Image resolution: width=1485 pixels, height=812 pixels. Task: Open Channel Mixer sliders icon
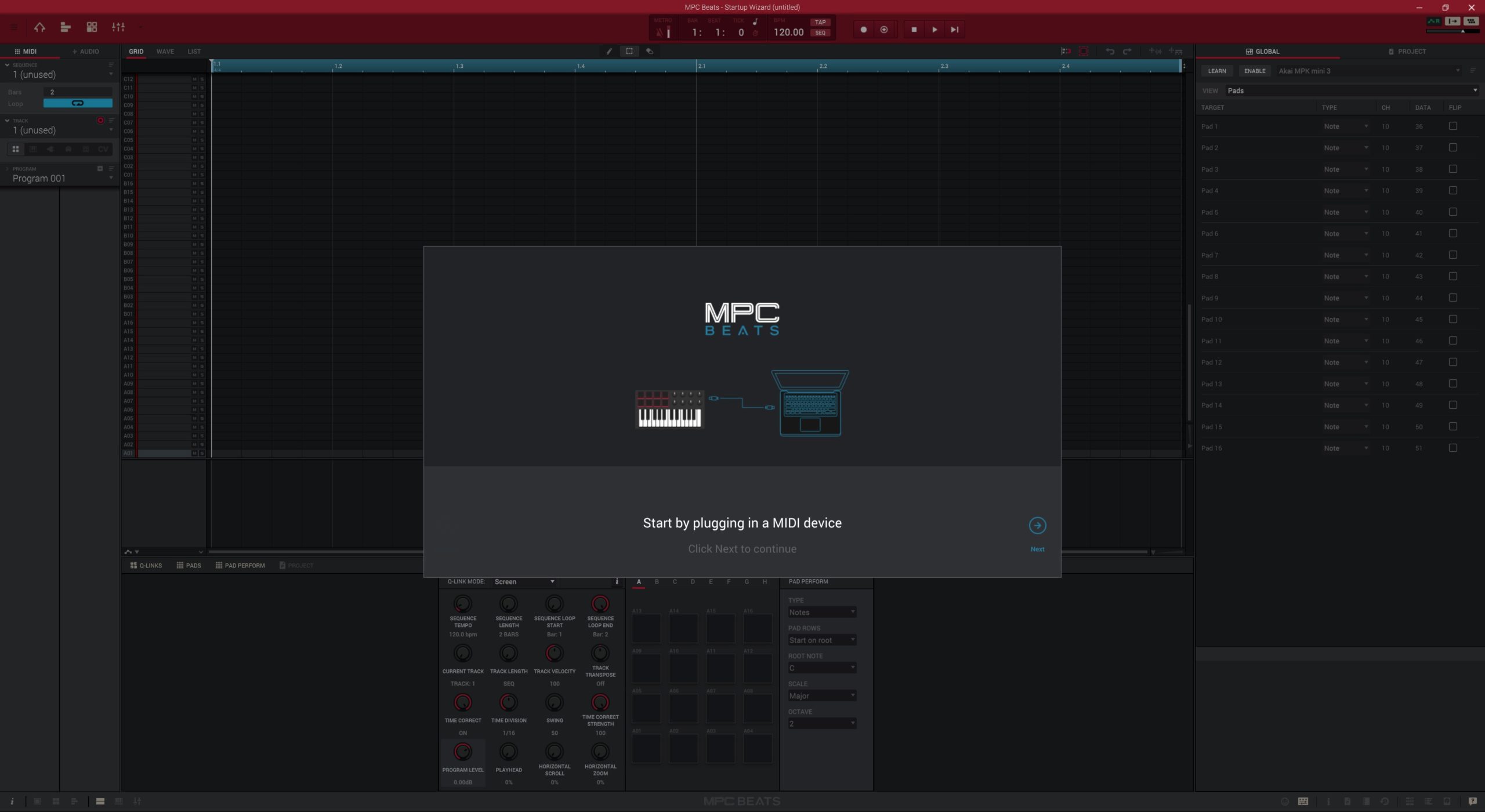[118, 27]
